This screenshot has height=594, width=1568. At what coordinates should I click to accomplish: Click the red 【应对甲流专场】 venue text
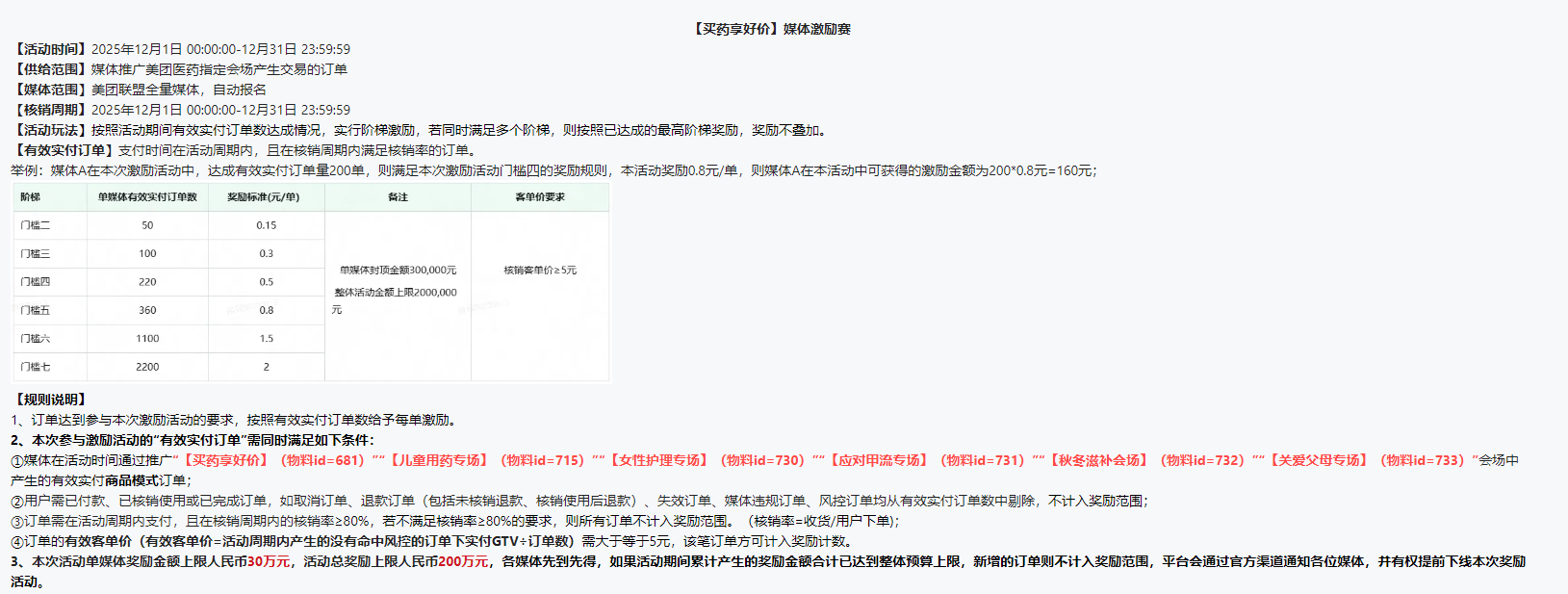click(x=879, y=460)
